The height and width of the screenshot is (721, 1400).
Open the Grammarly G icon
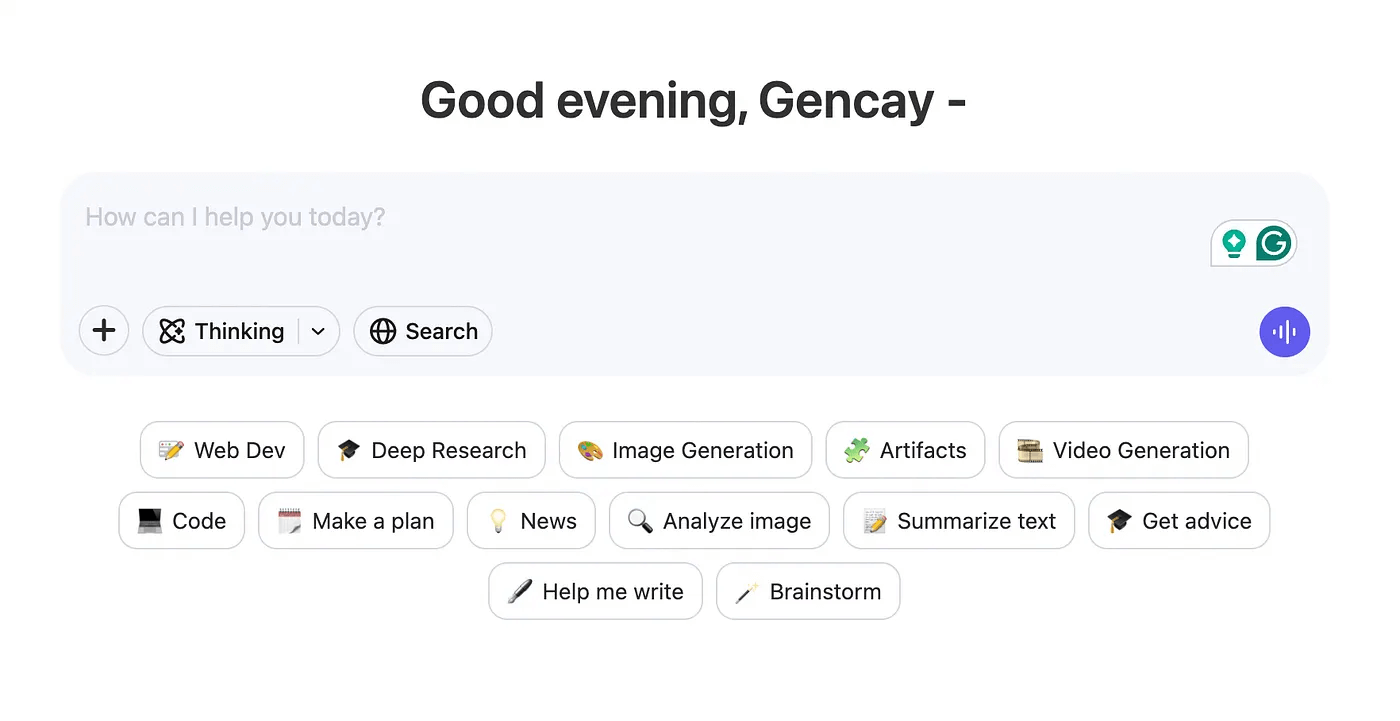pyautogui.click(x=1273, y=243)
